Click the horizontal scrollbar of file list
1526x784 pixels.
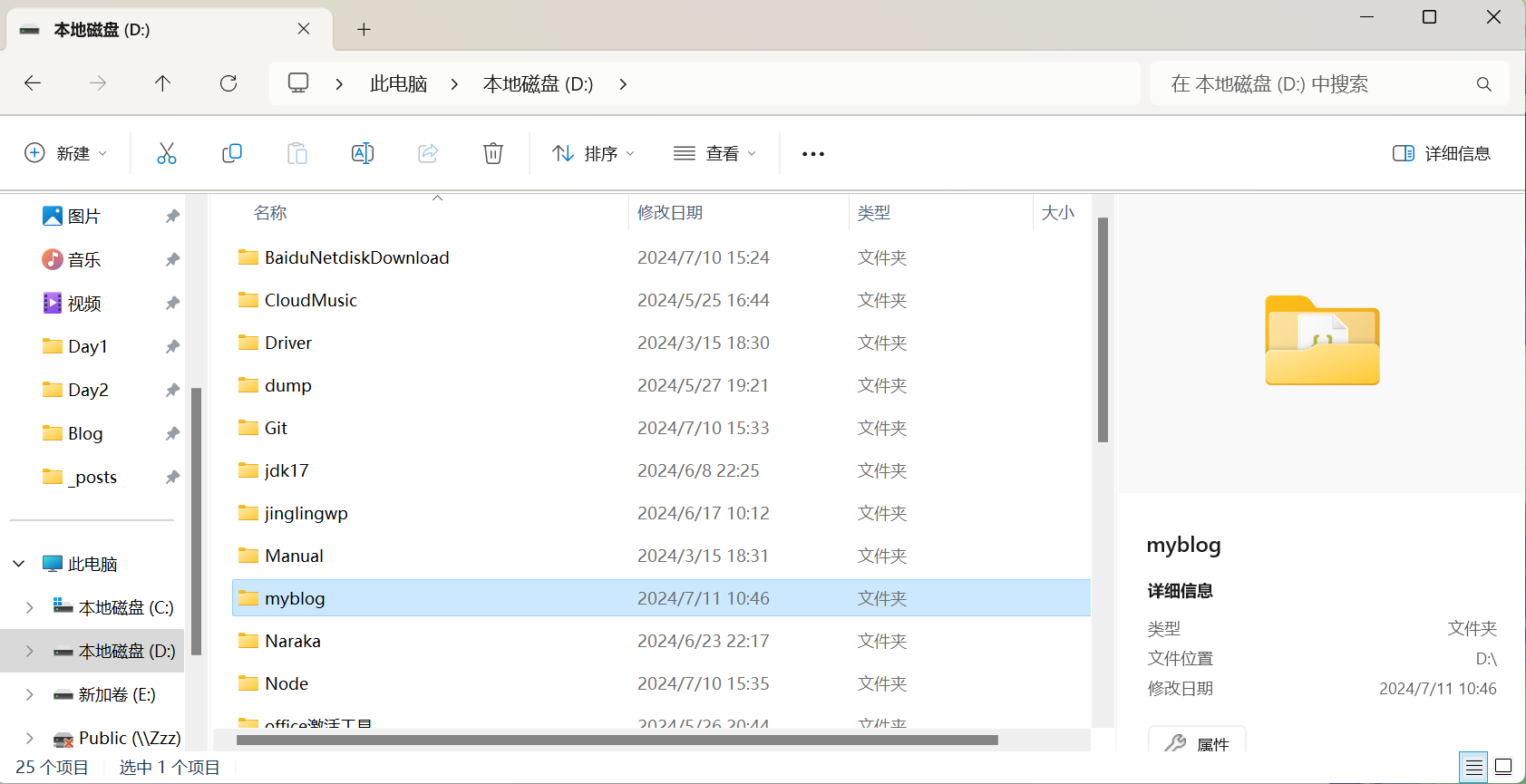(617, 740)
